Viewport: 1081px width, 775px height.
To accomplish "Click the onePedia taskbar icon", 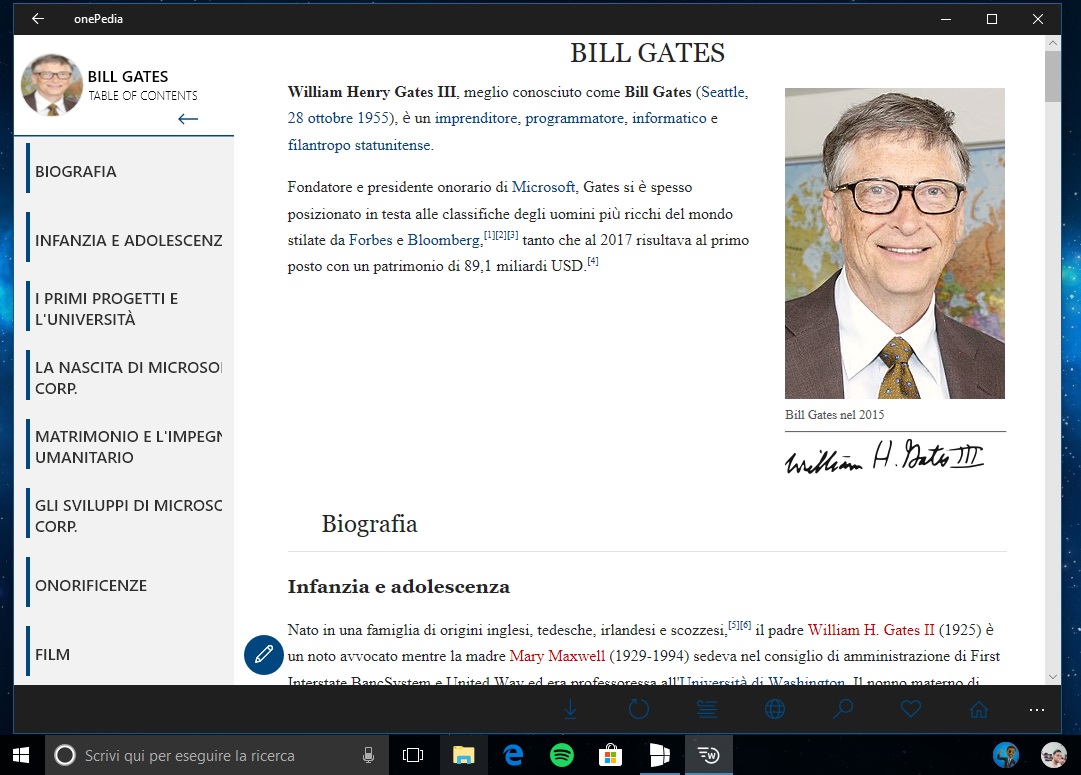I will pyautogui.click(x=709, y=756).
